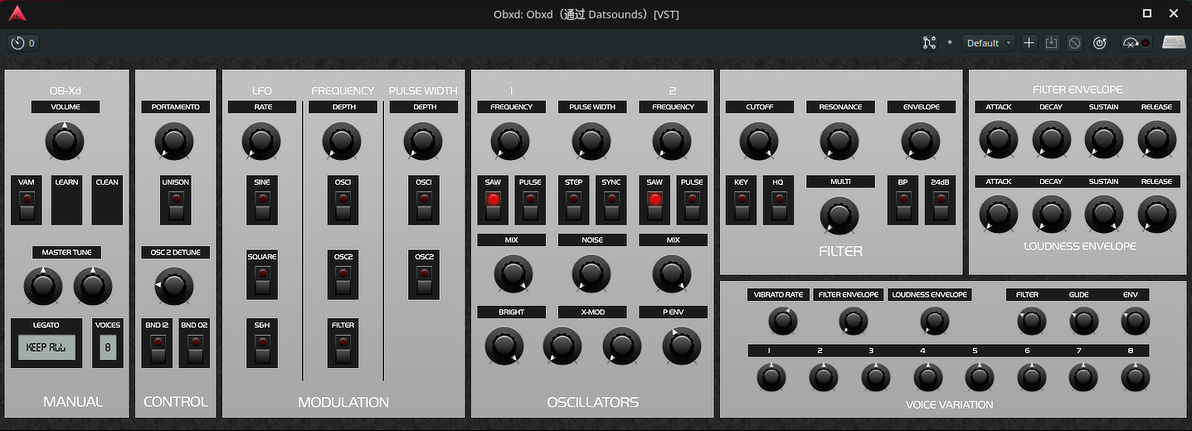Click the CLEAN button
The width and height of the screenshot is (1192, 431).
tap(107, 201)
